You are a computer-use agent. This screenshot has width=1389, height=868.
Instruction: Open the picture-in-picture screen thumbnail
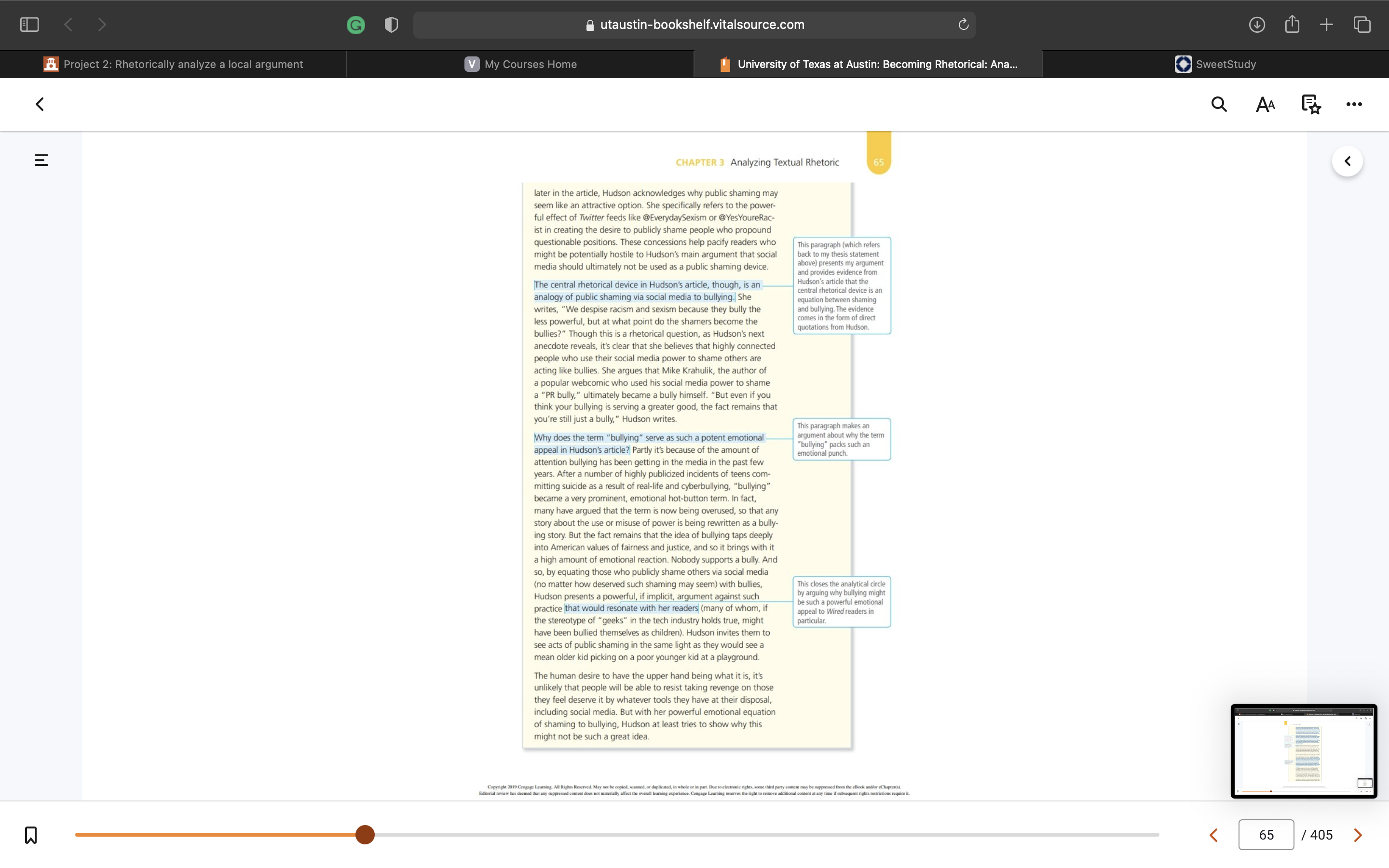pos(1304,751)
